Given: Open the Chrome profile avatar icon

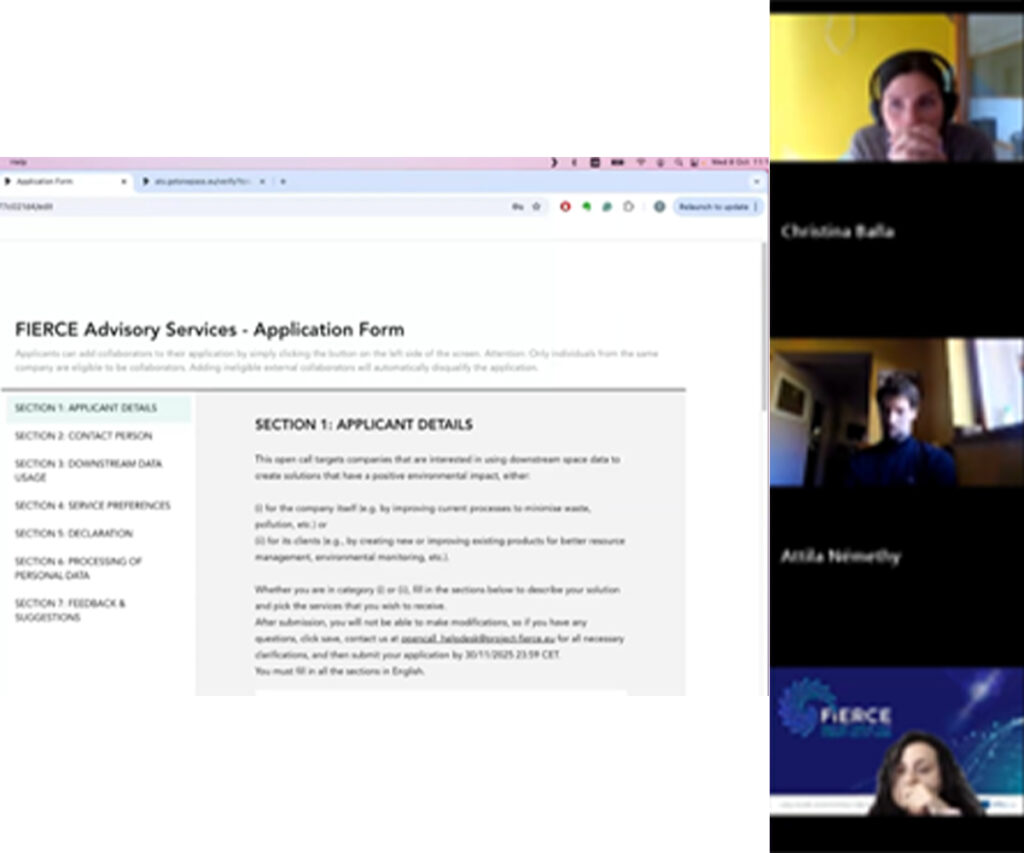Looking at the screenshot, I should point(660,207).
